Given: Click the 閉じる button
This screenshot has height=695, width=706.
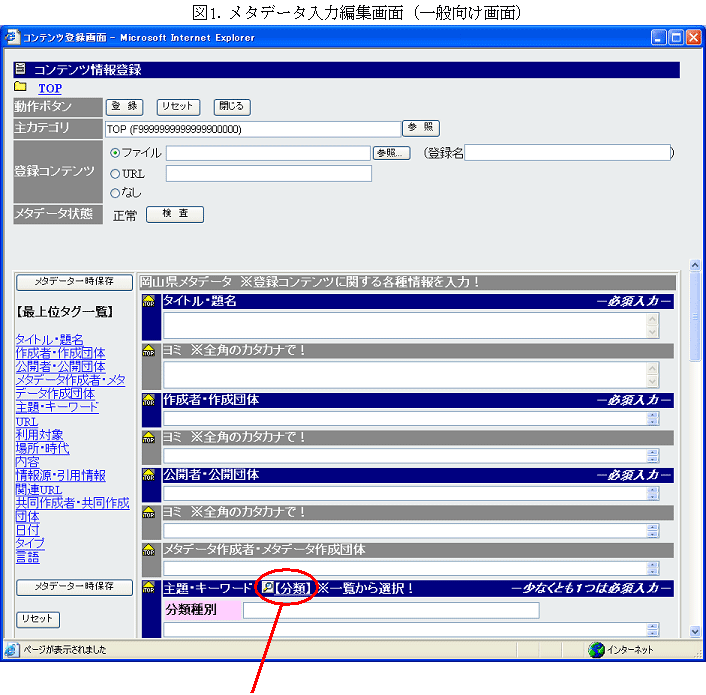Looking at the screenshot, I should click(x=231, y=107).
